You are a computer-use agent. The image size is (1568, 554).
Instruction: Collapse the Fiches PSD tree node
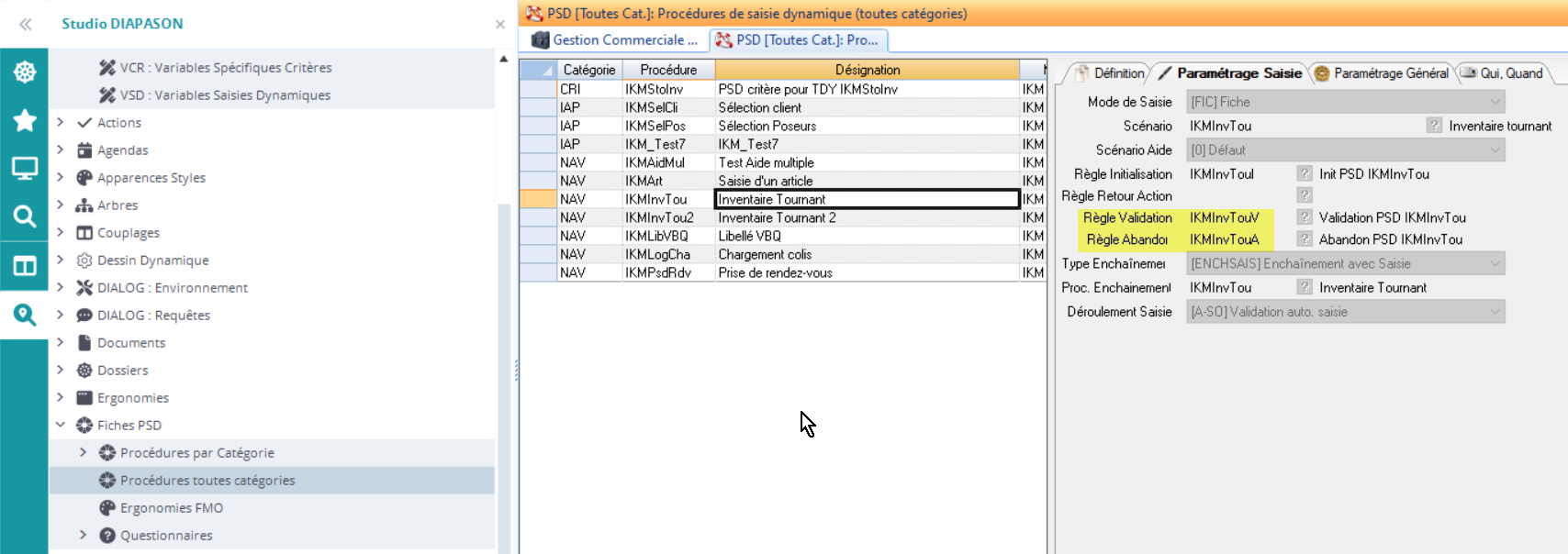coord(61,425)
